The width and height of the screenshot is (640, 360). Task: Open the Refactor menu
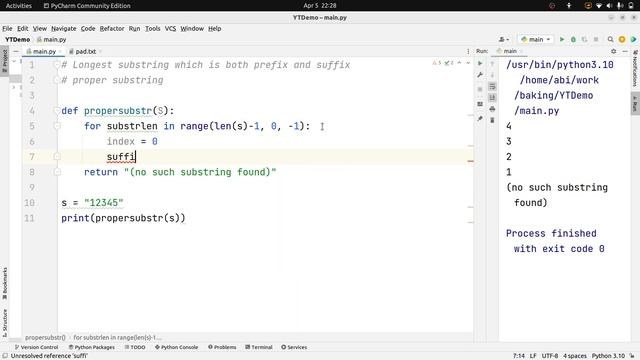(112, 29)
